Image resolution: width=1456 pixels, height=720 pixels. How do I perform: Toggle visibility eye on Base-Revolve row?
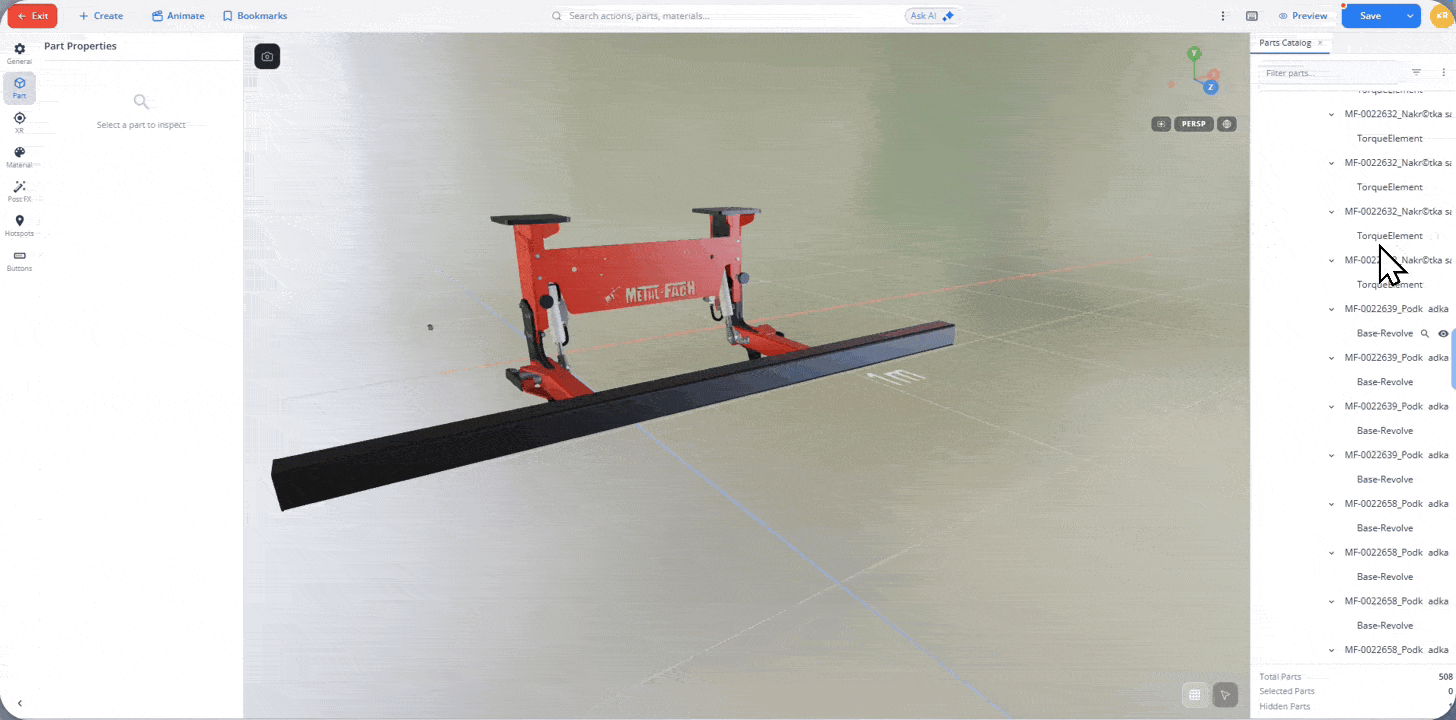tap(1443, 333)
